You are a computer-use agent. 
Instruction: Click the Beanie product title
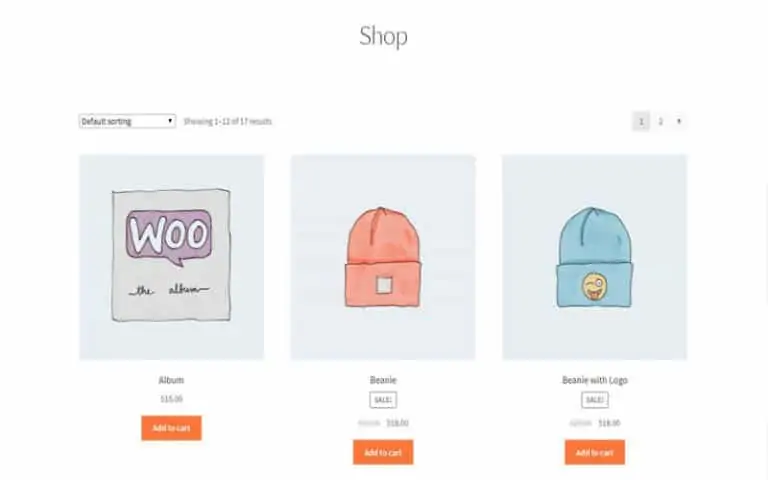[x=383, y=380]
